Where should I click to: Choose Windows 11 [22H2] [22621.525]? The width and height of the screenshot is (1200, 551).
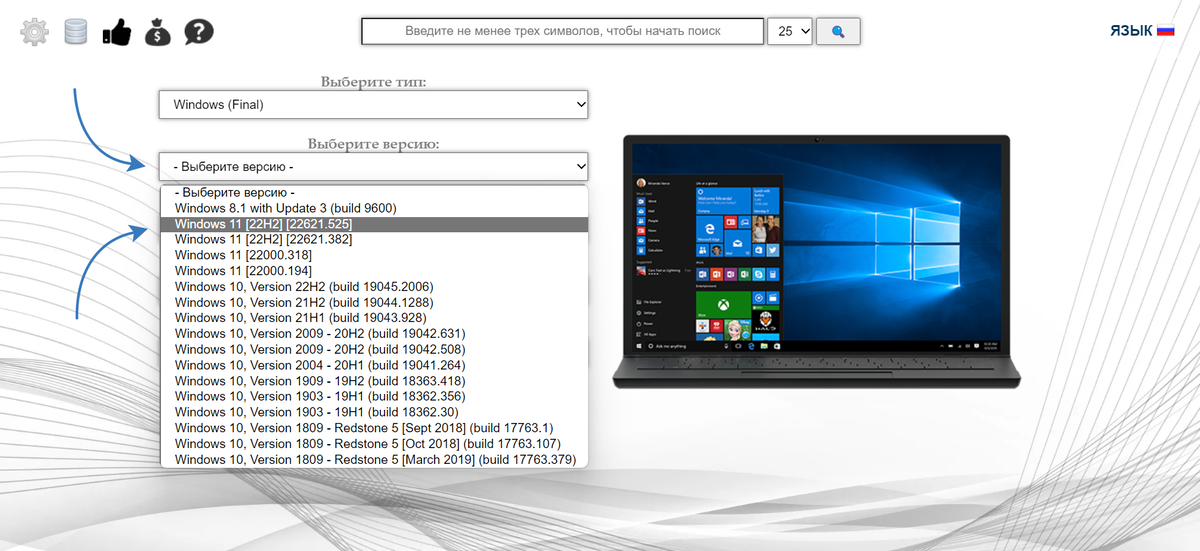point(375,224)
